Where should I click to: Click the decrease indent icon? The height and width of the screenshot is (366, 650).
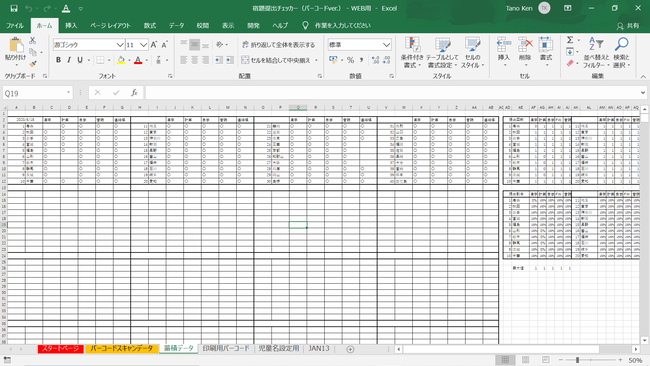218,60
